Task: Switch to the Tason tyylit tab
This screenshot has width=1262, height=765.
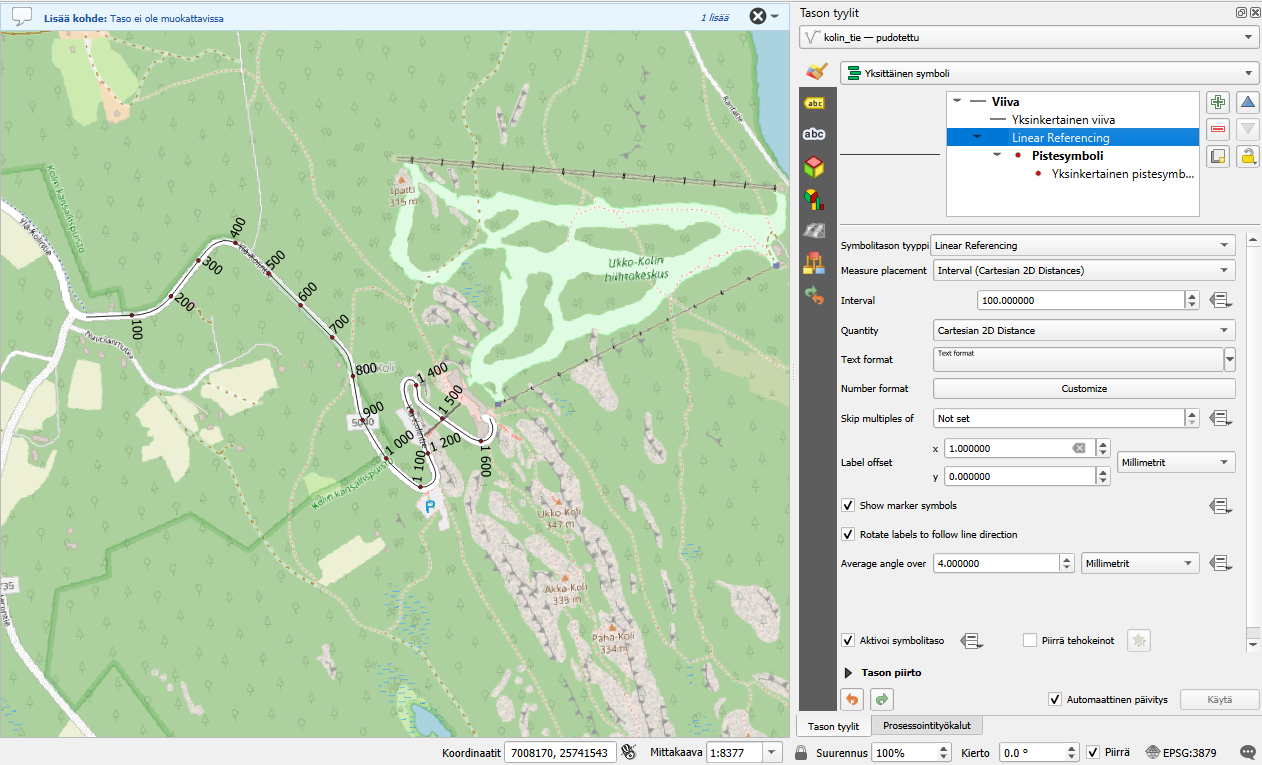Action: pos(833,726)
